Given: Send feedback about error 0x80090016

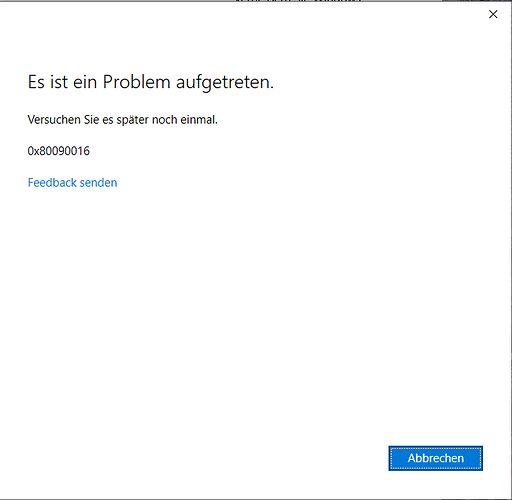Looking at the screenshot, I should [x=72, y=183].
